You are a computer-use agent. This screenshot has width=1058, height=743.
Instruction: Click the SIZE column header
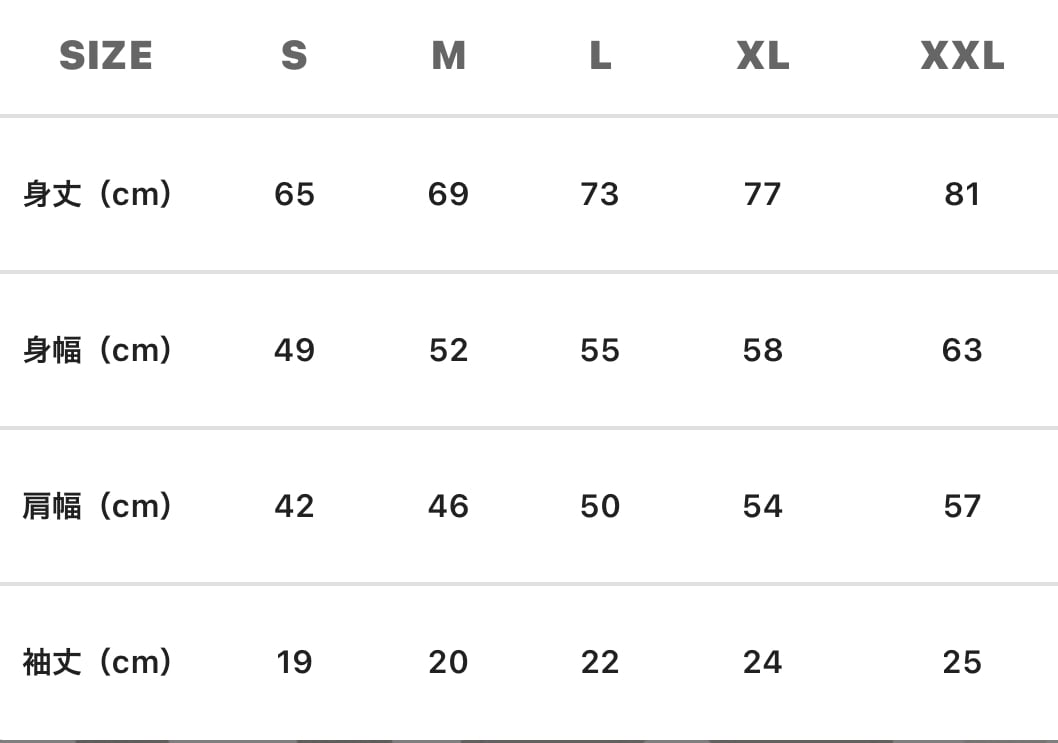[106, 56]
